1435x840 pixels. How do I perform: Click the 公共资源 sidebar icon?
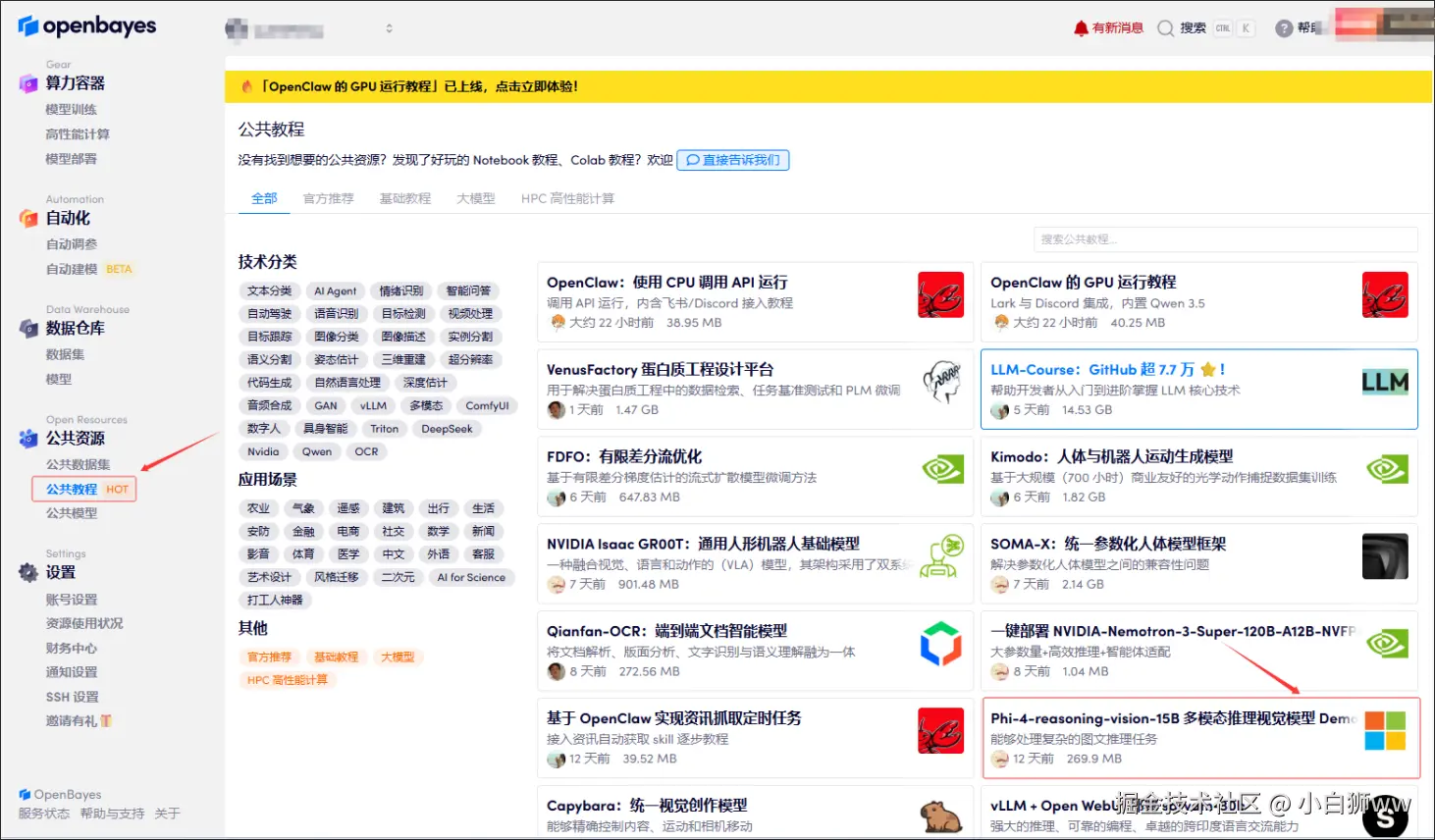tap(27, 439)
